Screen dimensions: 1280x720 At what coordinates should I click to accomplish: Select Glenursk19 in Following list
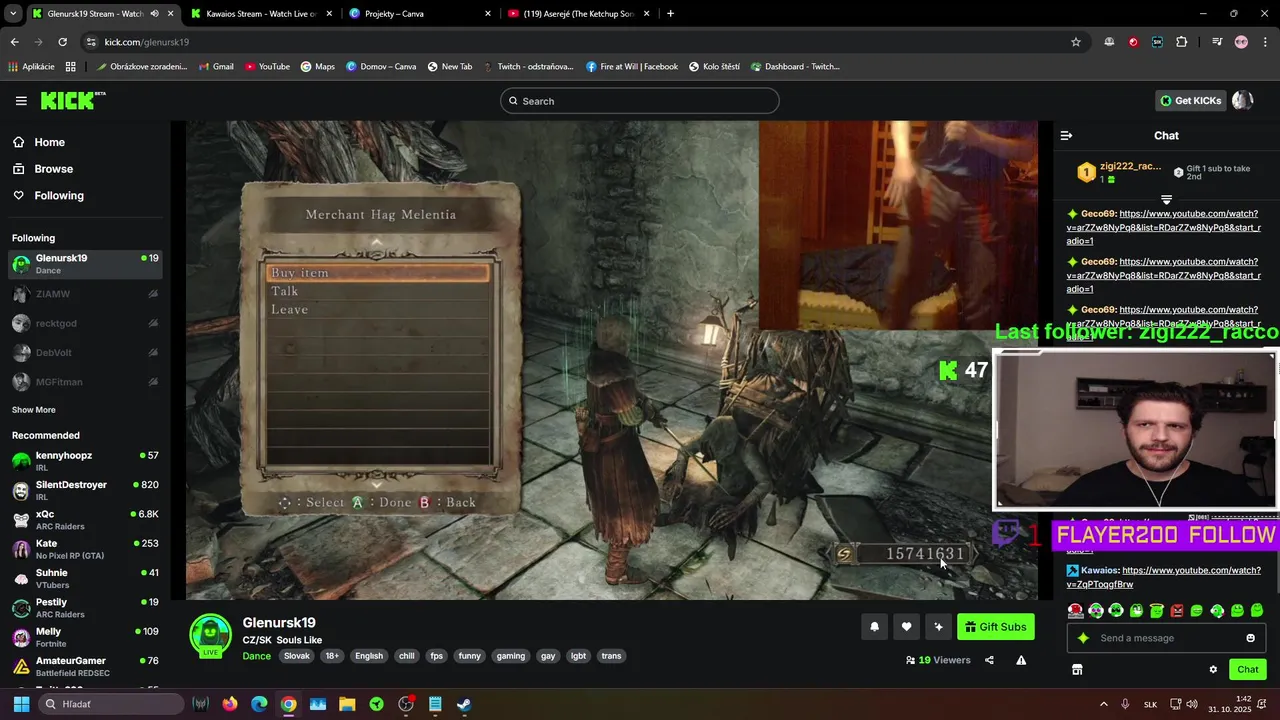coord(85,264)
